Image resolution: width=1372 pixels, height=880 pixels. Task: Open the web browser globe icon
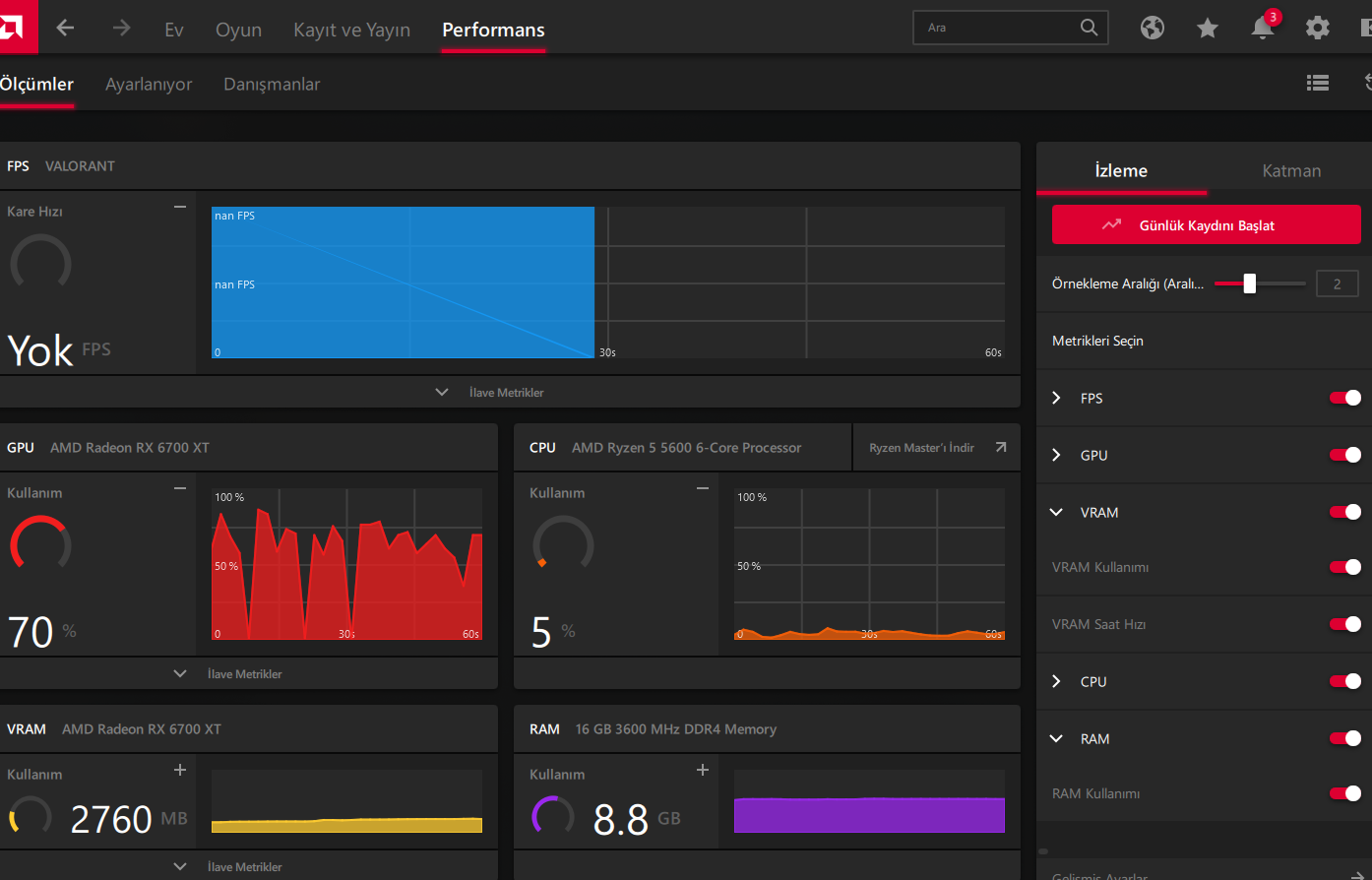tap(1153, 28)
